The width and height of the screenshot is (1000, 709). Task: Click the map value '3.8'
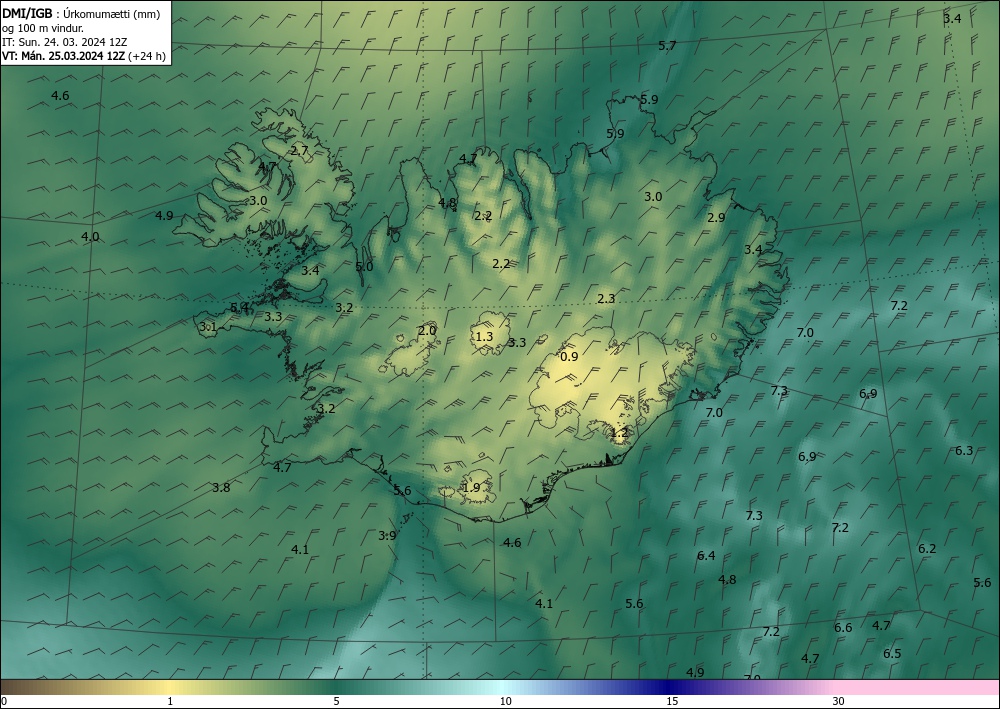point(221,488)
